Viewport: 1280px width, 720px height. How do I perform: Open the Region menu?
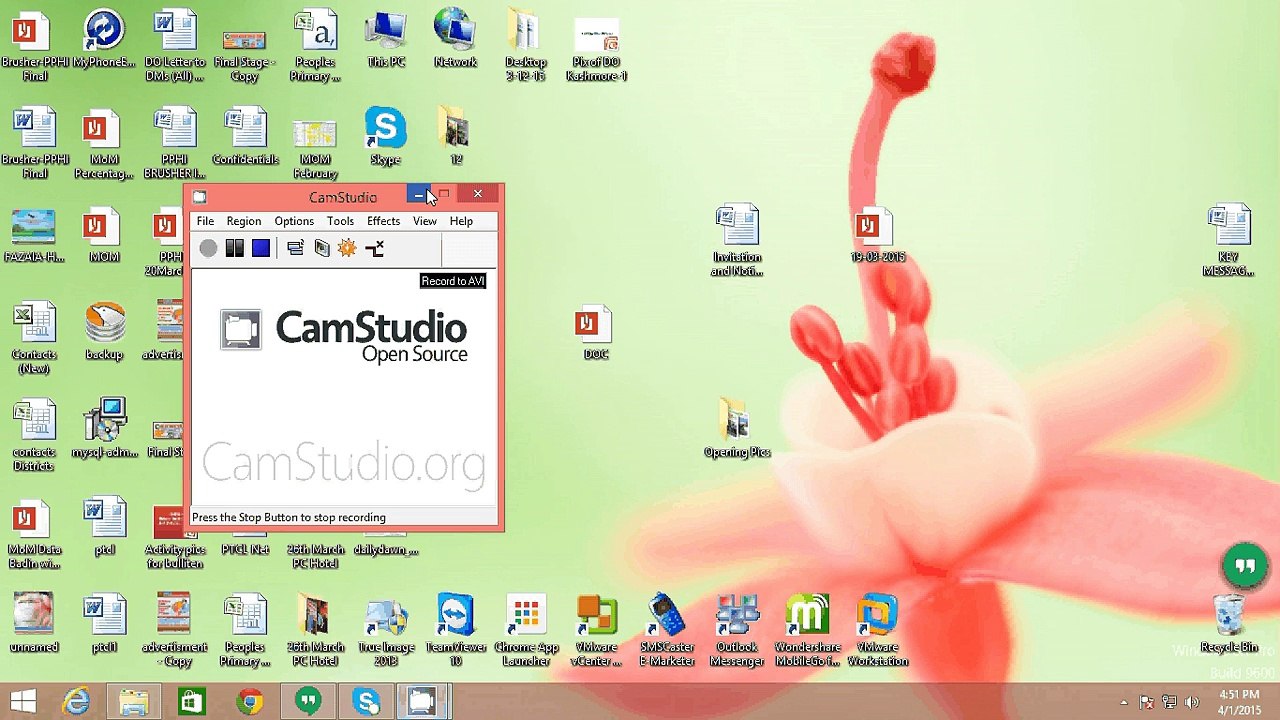click(244, 221)
